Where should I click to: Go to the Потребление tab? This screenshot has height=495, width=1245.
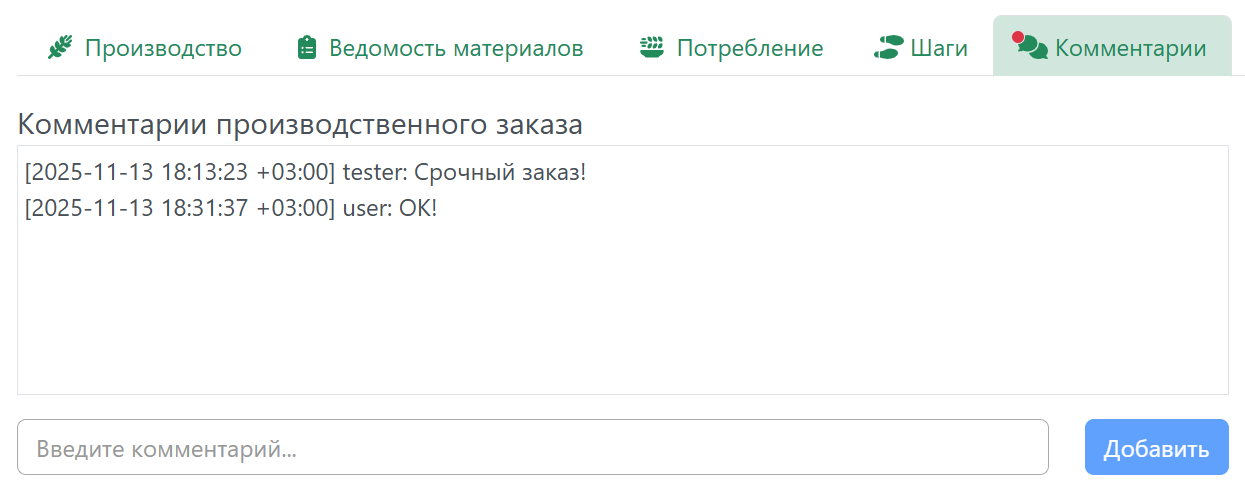[749, 48]
